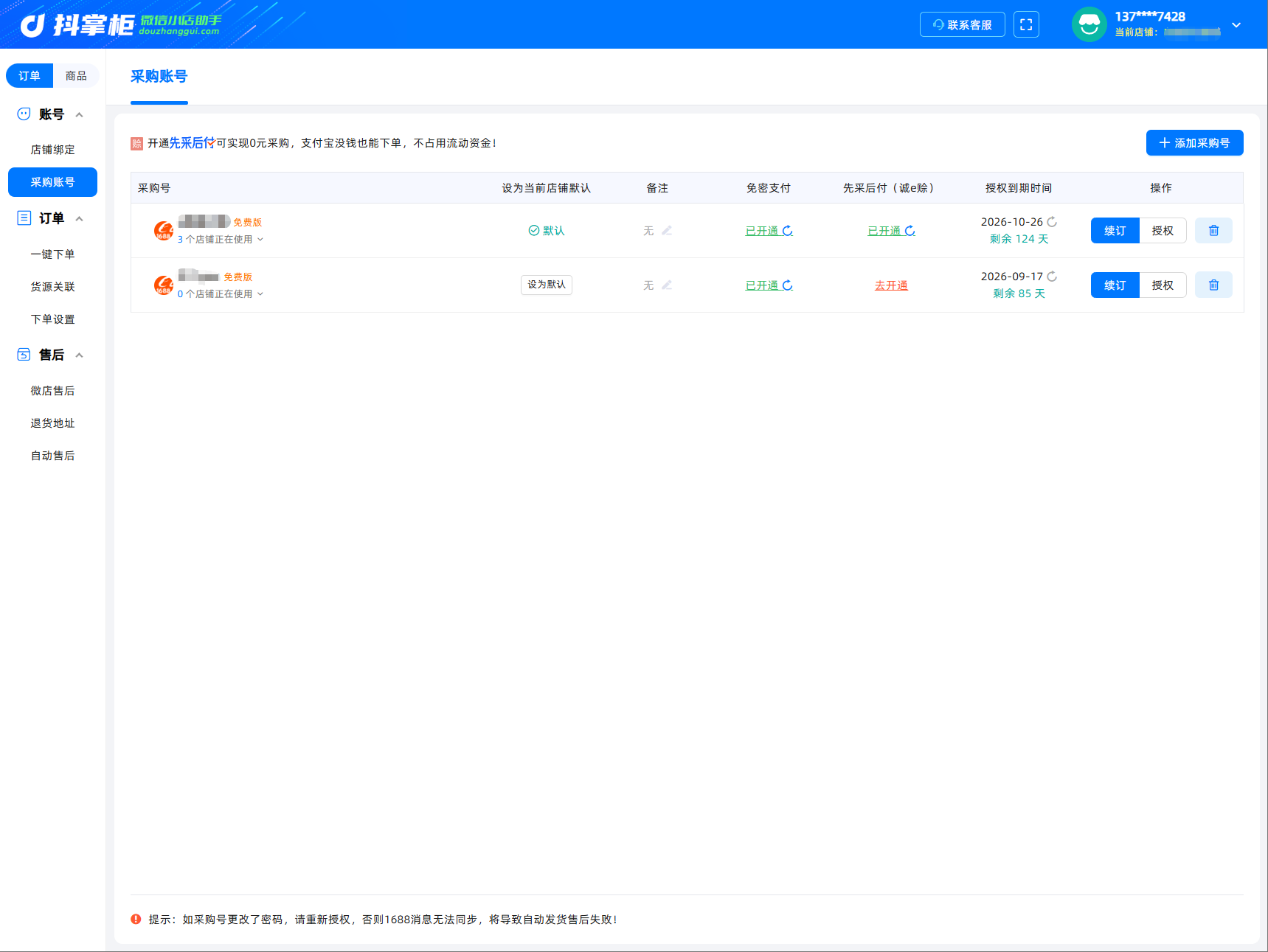Refresh authorization expiry 2026-09-17 icon

[1052, 277]
